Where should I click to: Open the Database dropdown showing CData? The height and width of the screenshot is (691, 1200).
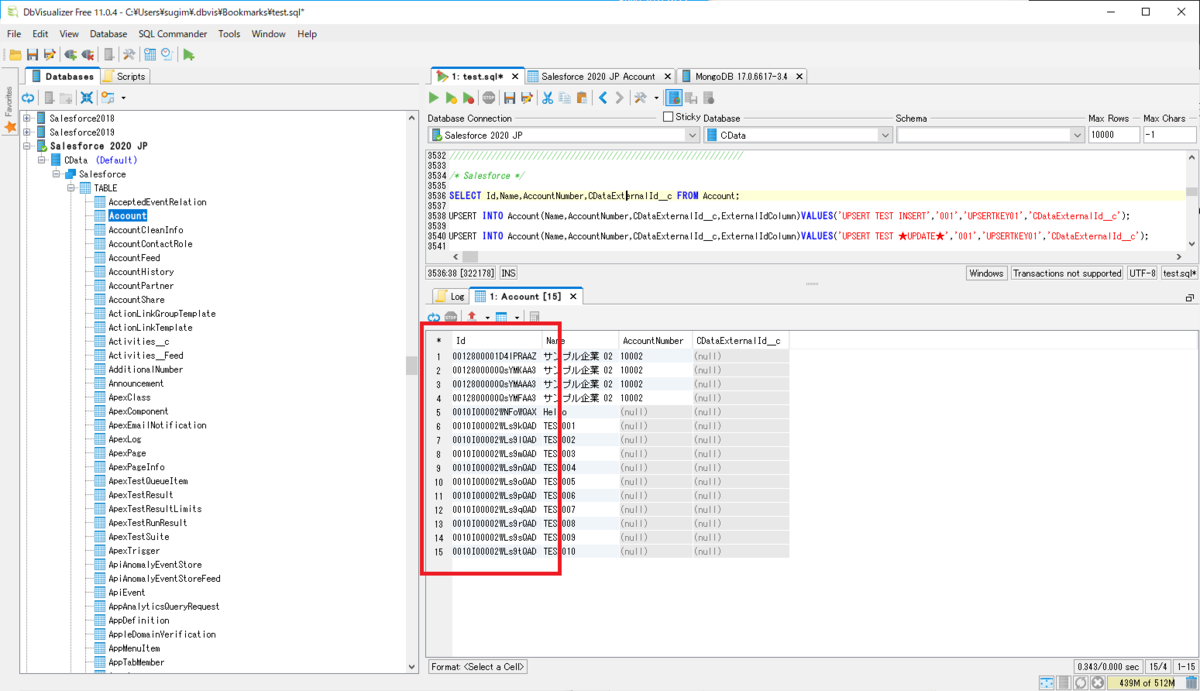(797, 135)
